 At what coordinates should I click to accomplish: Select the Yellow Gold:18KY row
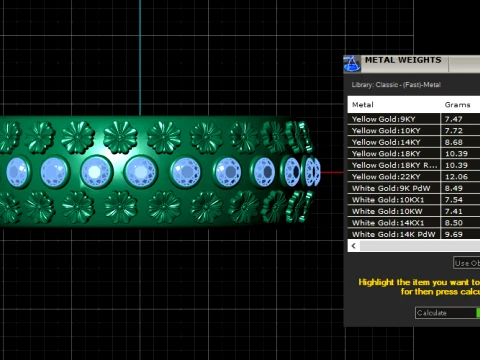(414, 154)
